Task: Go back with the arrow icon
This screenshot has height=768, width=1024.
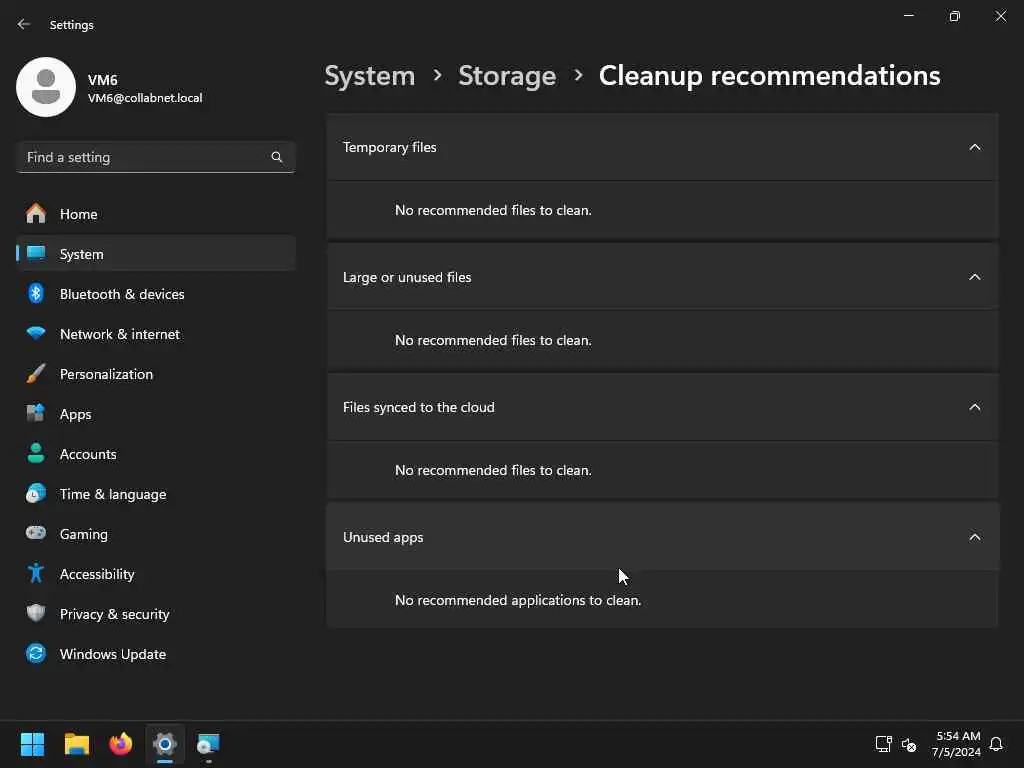Action: coord(24,24)
